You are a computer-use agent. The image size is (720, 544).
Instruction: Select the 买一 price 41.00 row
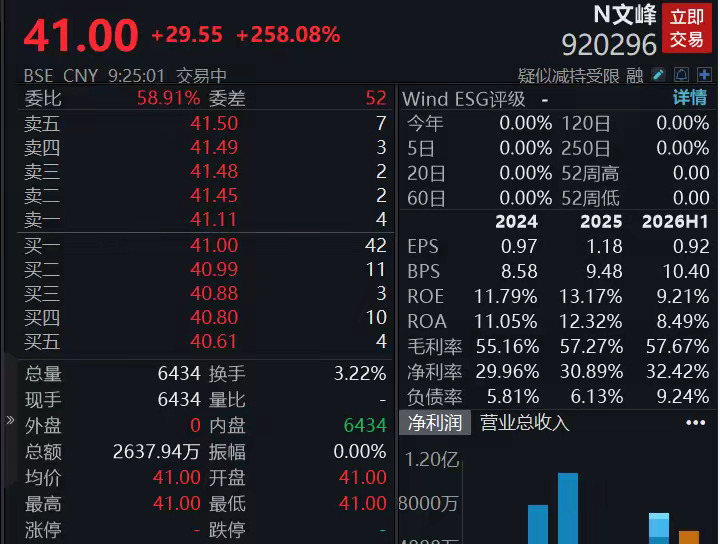205,246
